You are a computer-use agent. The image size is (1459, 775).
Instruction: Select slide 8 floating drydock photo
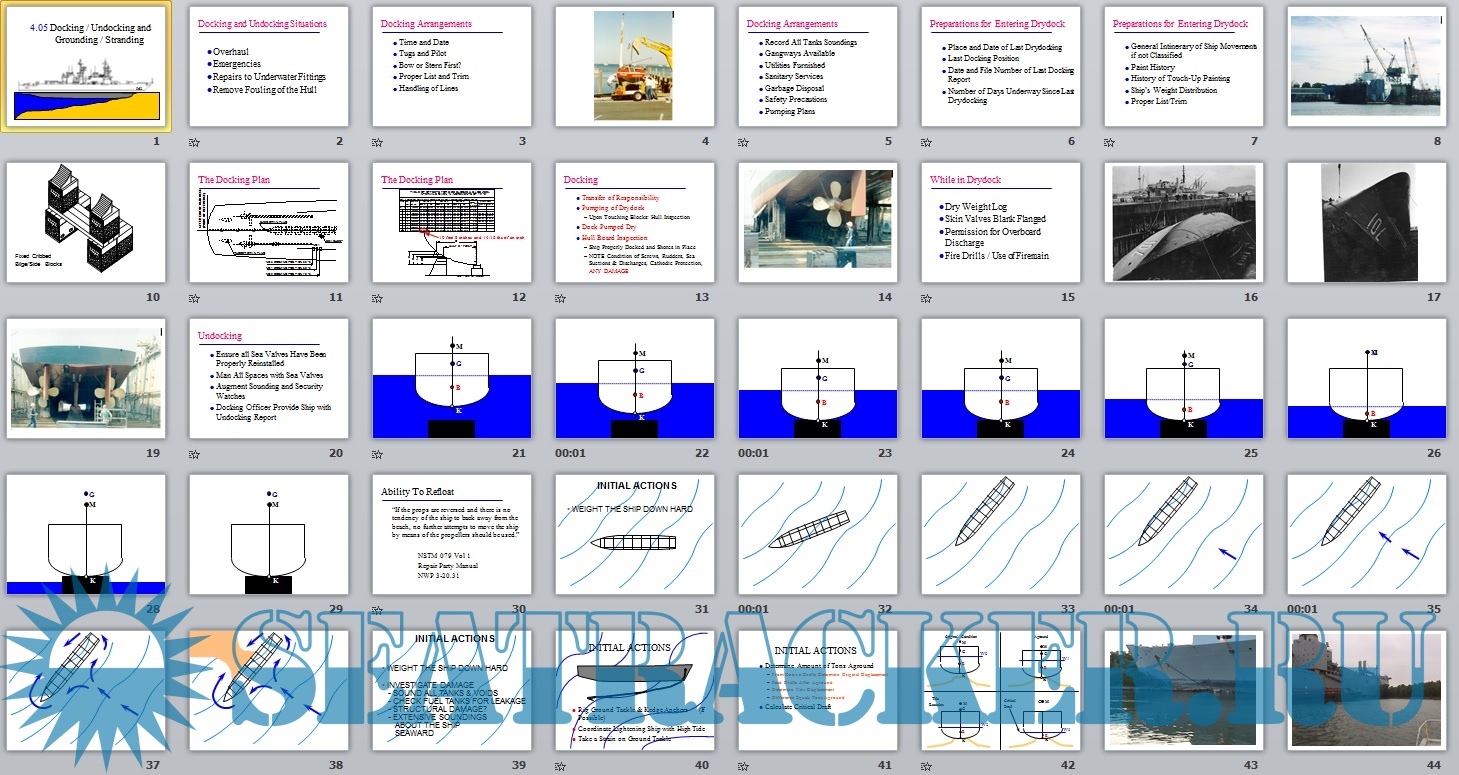pos(1367,67)
